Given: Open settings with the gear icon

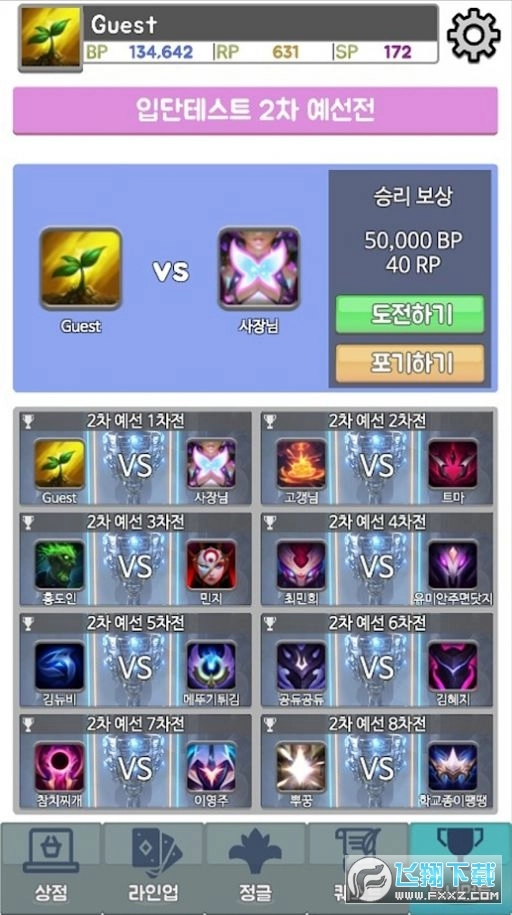Looking at the screenshot, I should click(473, 35).
